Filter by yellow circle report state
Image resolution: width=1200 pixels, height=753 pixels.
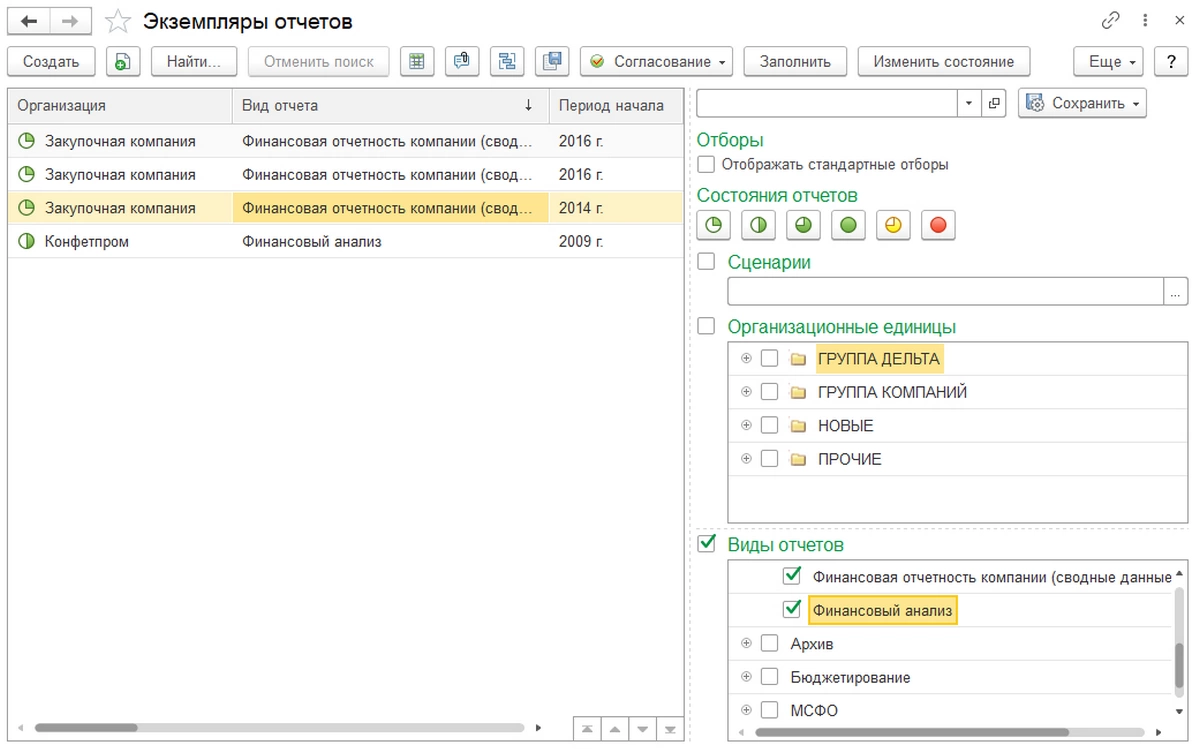click(893, 225)
